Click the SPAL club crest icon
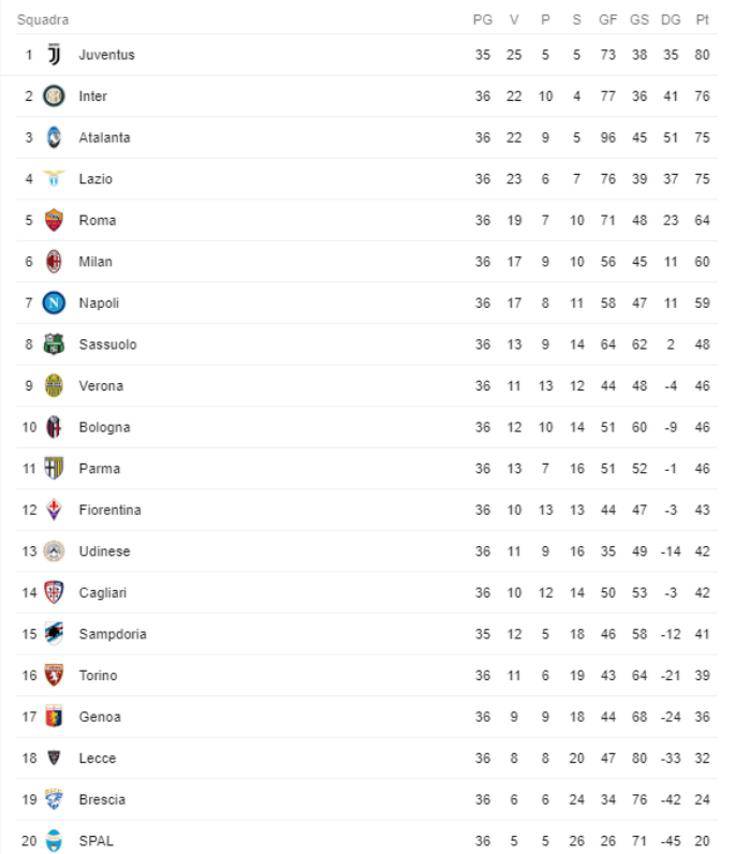 [x=54, y=841]
